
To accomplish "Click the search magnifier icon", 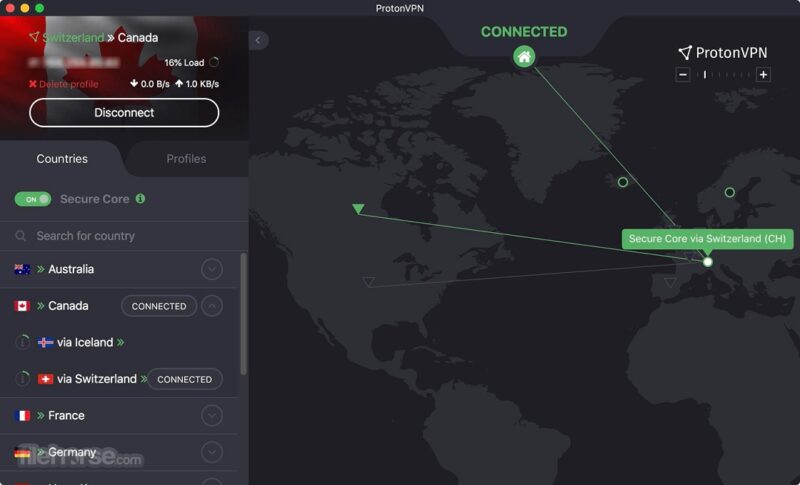I will 20,236.
